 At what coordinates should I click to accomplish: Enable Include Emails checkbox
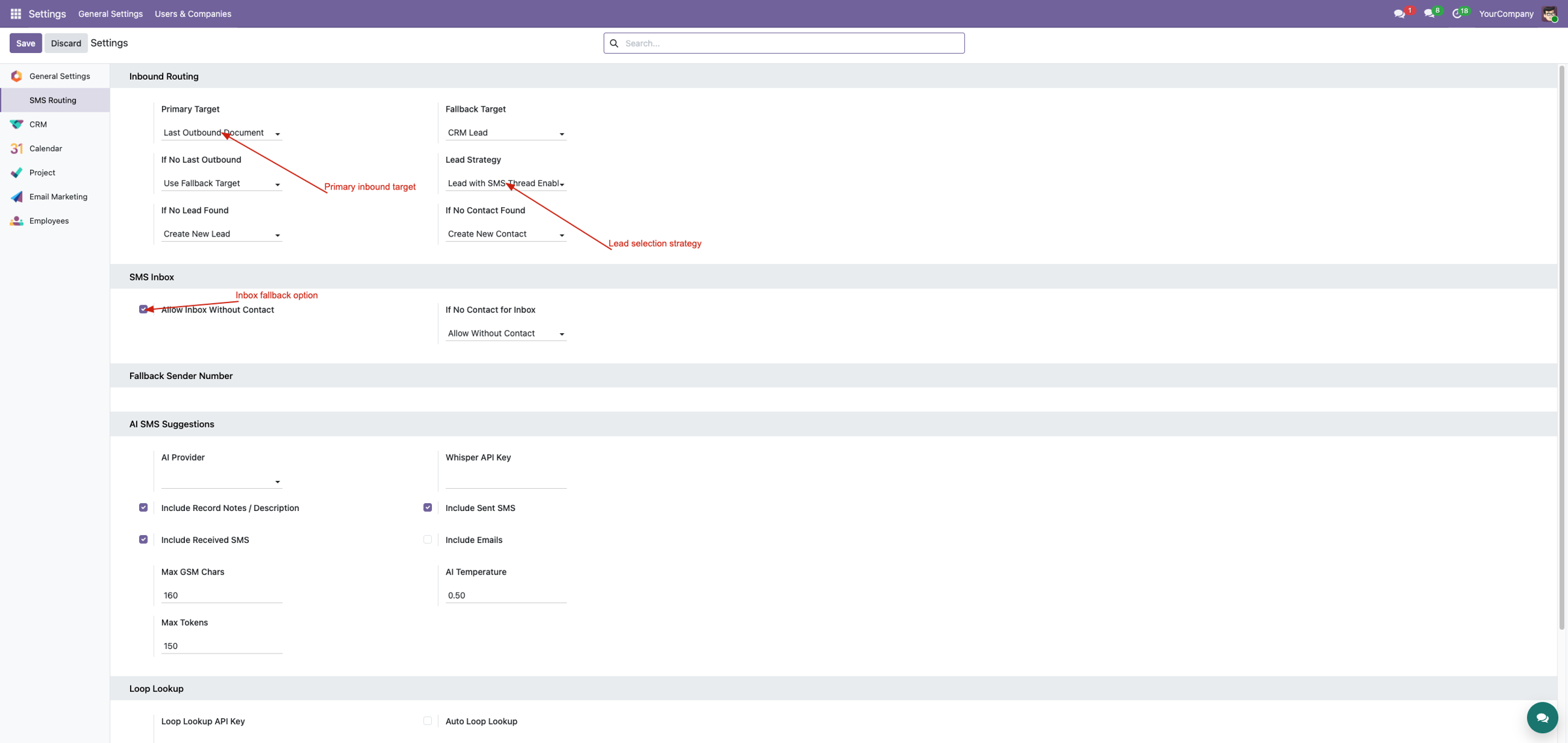427,540
